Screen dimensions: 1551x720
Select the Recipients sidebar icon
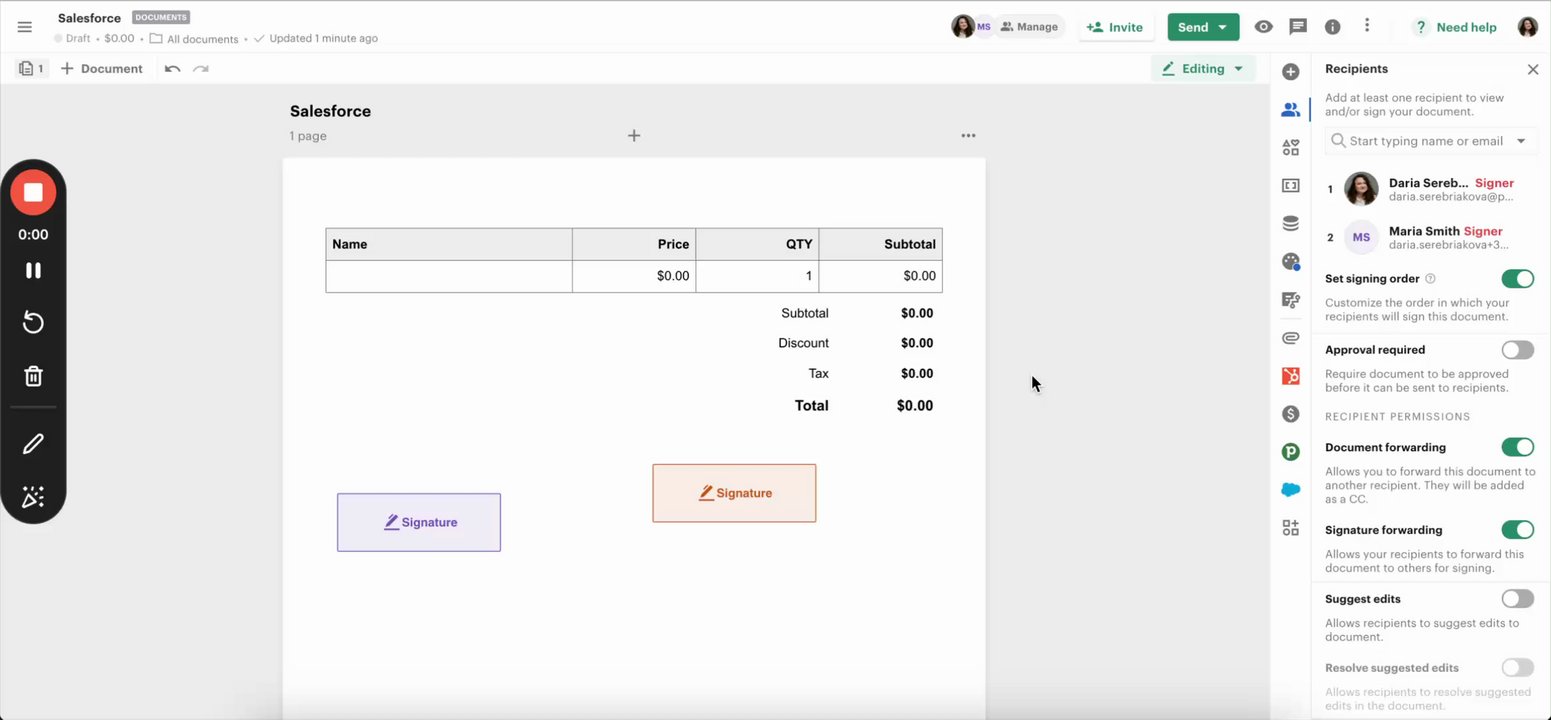coord(1291,110)
